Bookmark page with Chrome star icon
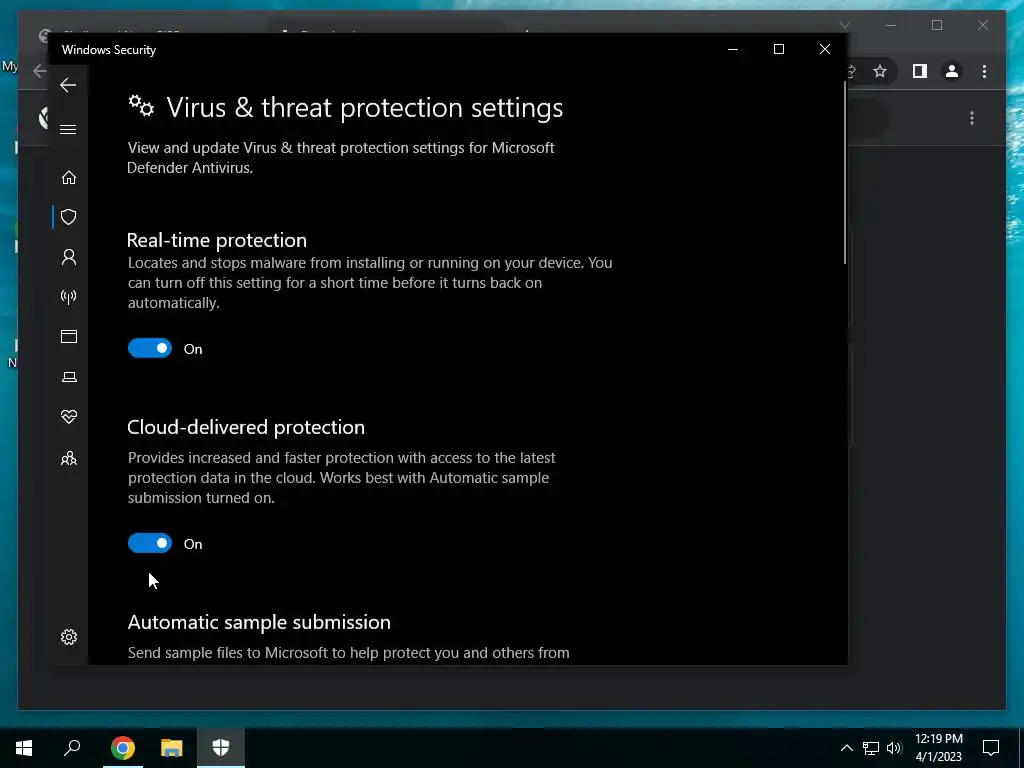This screenshot has width=1024, height=768. coord(880,71)
